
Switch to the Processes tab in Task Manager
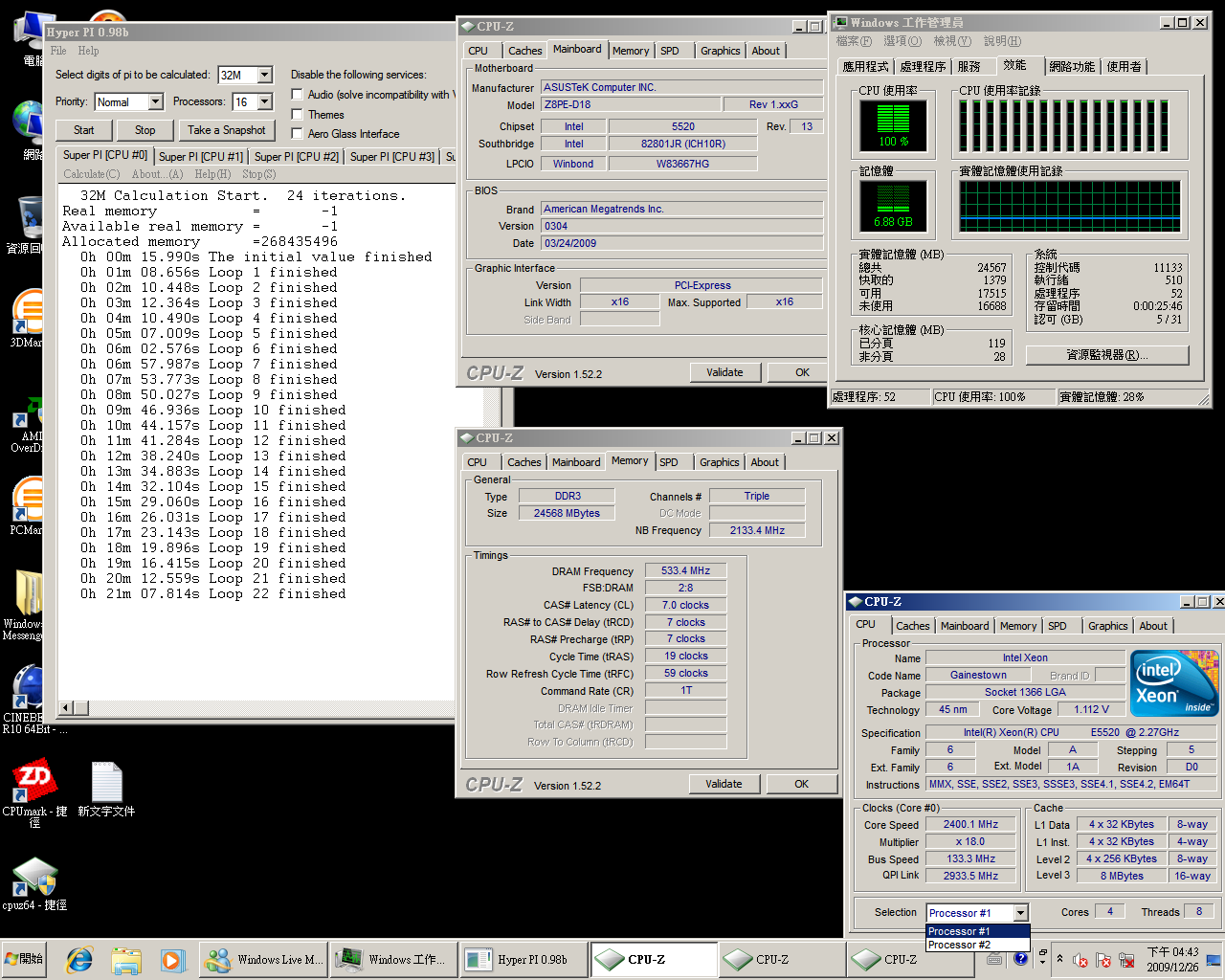click(x=924, y=66)
